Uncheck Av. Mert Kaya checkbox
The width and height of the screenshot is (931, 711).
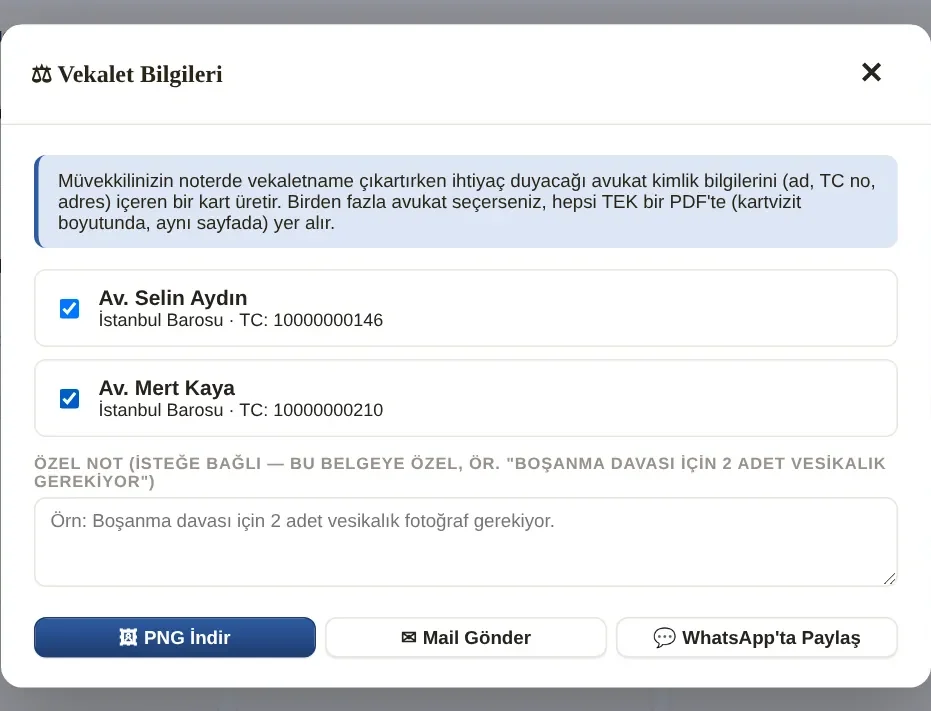(69, 398)
